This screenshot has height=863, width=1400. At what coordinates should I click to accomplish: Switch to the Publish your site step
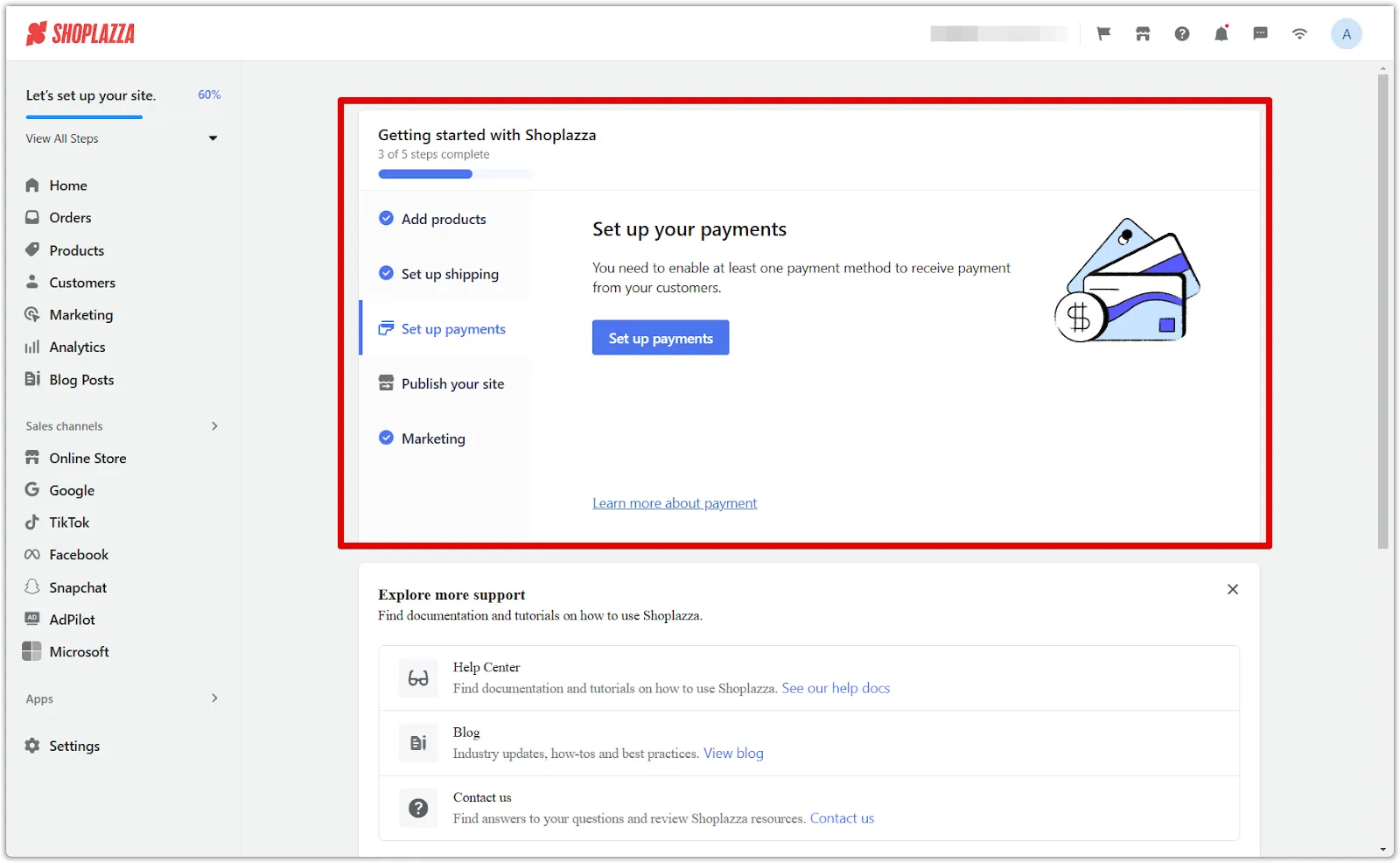451,382
